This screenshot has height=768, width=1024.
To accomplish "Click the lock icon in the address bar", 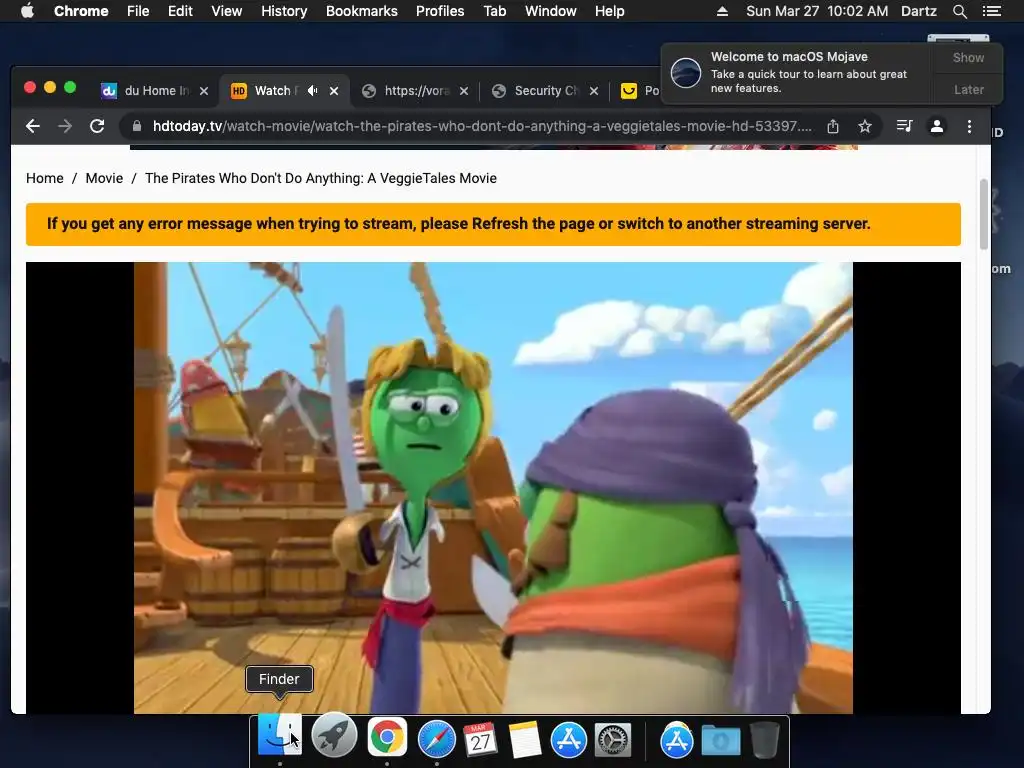I will (136, 126).
